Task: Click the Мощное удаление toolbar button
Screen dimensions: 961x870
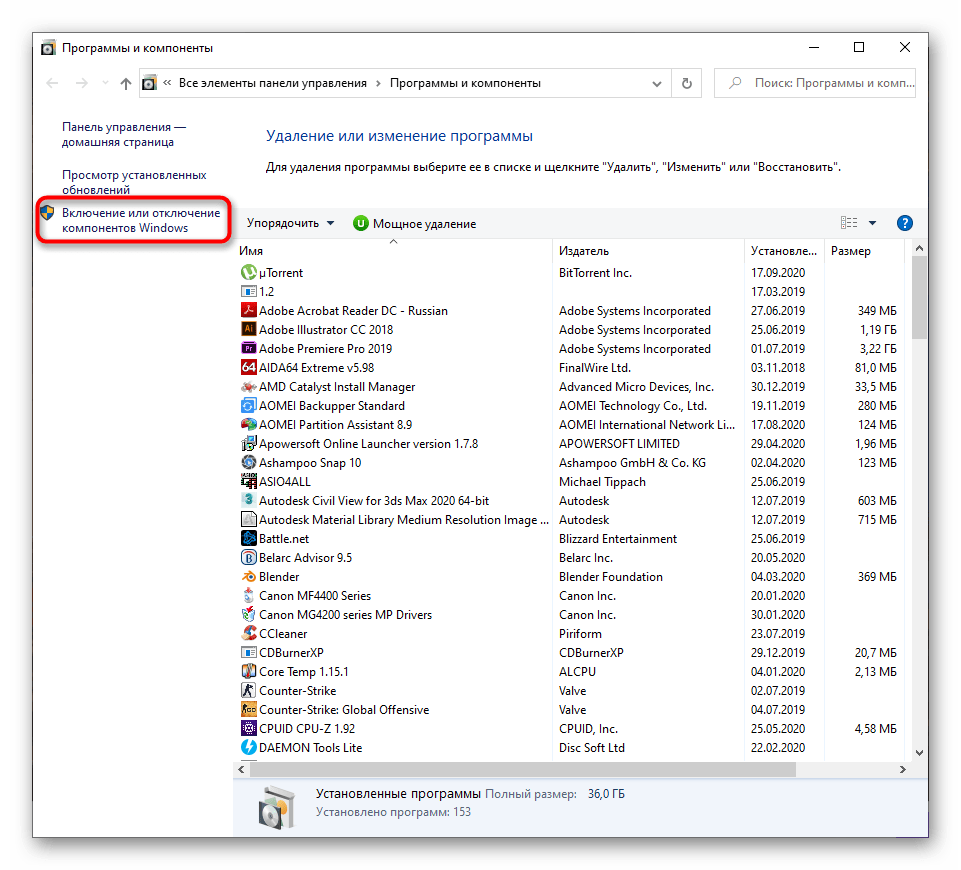Action: coord(414,224)
